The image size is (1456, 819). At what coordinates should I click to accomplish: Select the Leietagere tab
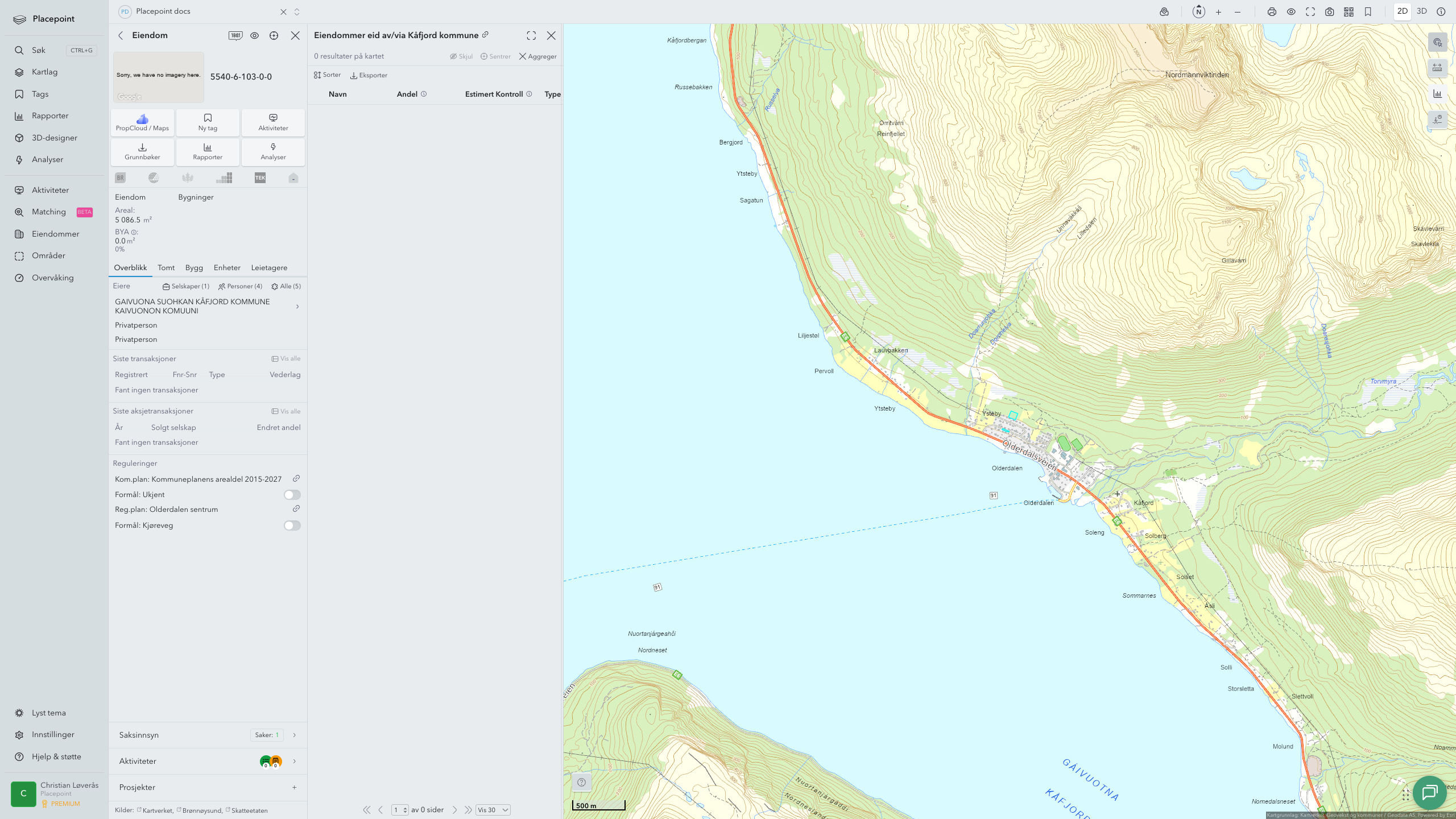[269, 268]
